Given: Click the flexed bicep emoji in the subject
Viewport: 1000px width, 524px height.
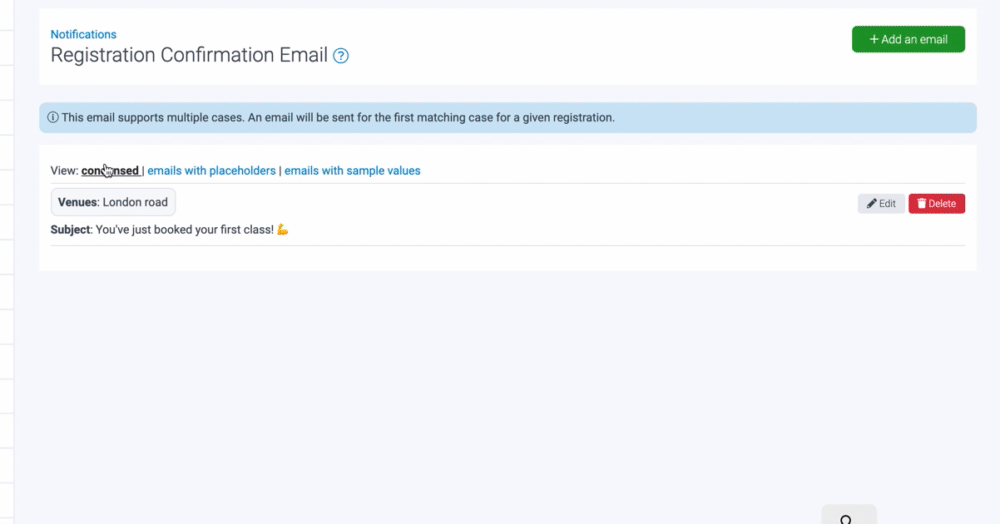Looking at the screenshot, I should pos(283,230).
